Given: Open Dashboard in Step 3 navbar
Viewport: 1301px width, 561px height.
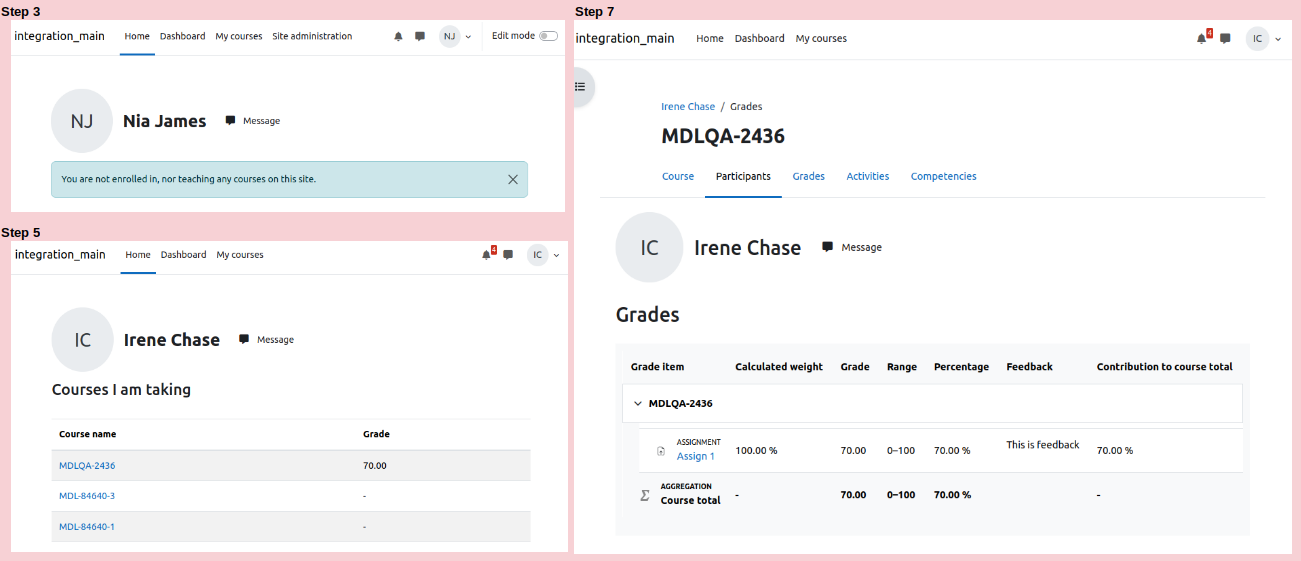Looking at the screenshot, I should tap(182, 36).
